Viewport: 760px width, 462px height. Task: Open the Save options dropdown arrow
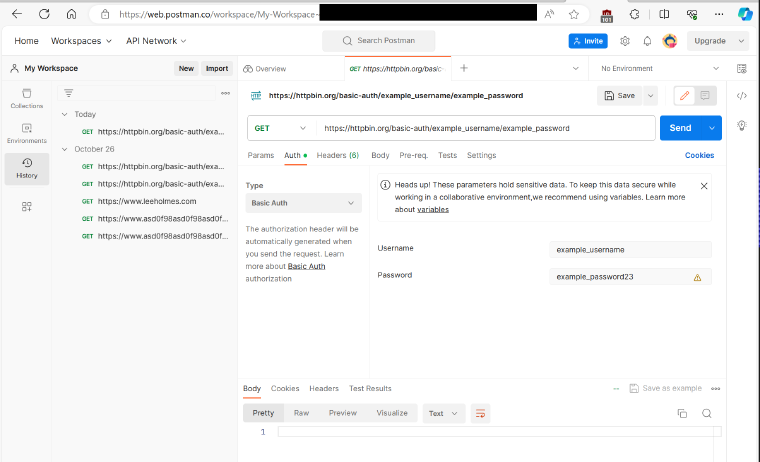650,96
